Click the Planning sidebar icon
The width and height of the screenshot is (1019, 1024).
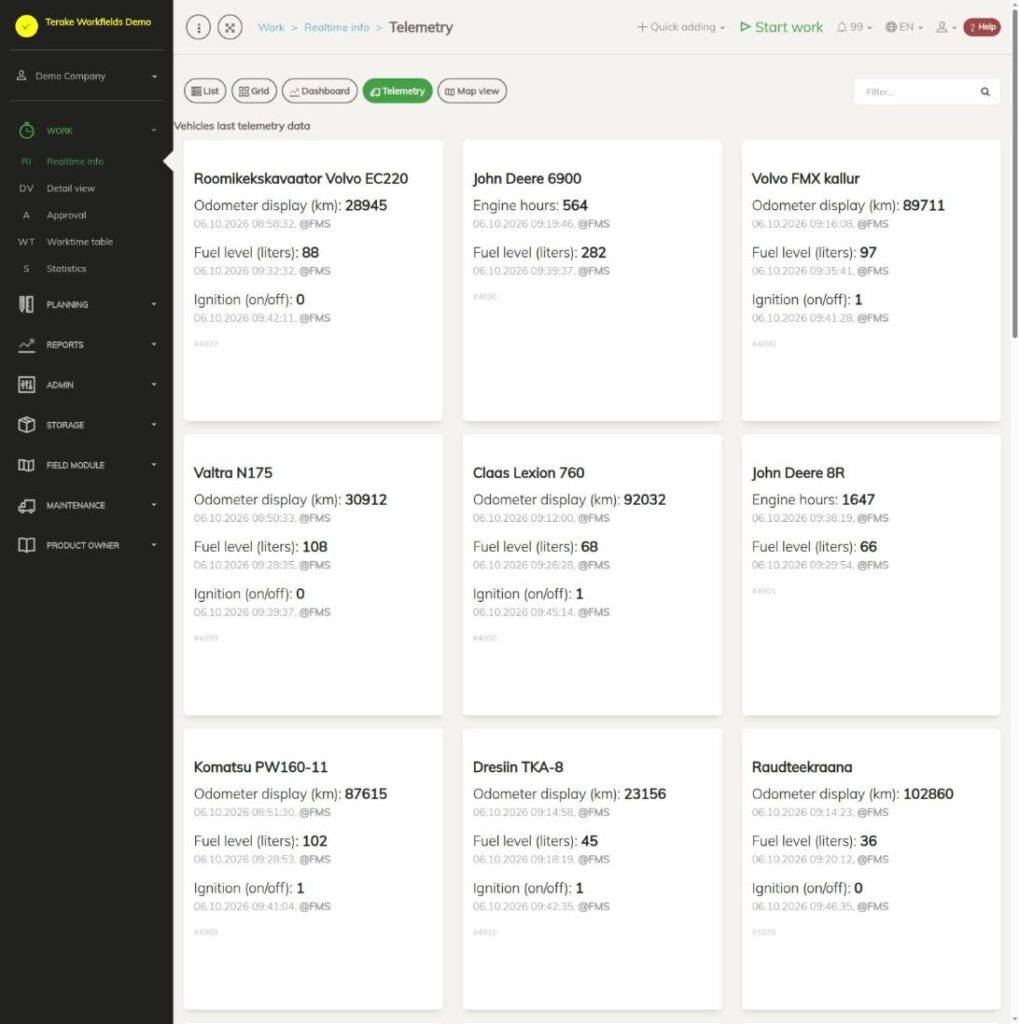click(x=26, y=304)
